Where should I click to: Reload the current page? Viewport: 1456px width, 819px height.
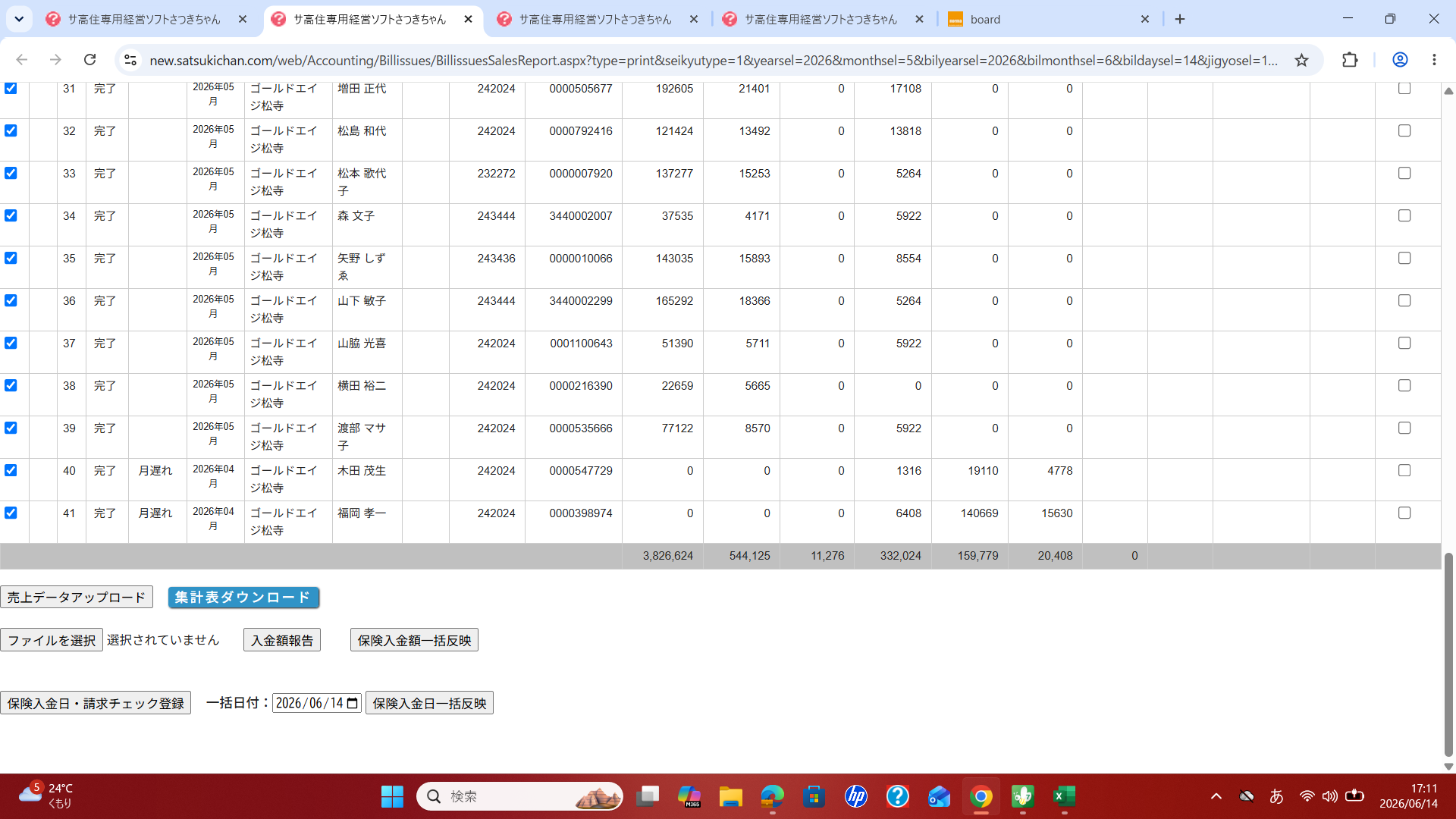(x=89, y=60)
